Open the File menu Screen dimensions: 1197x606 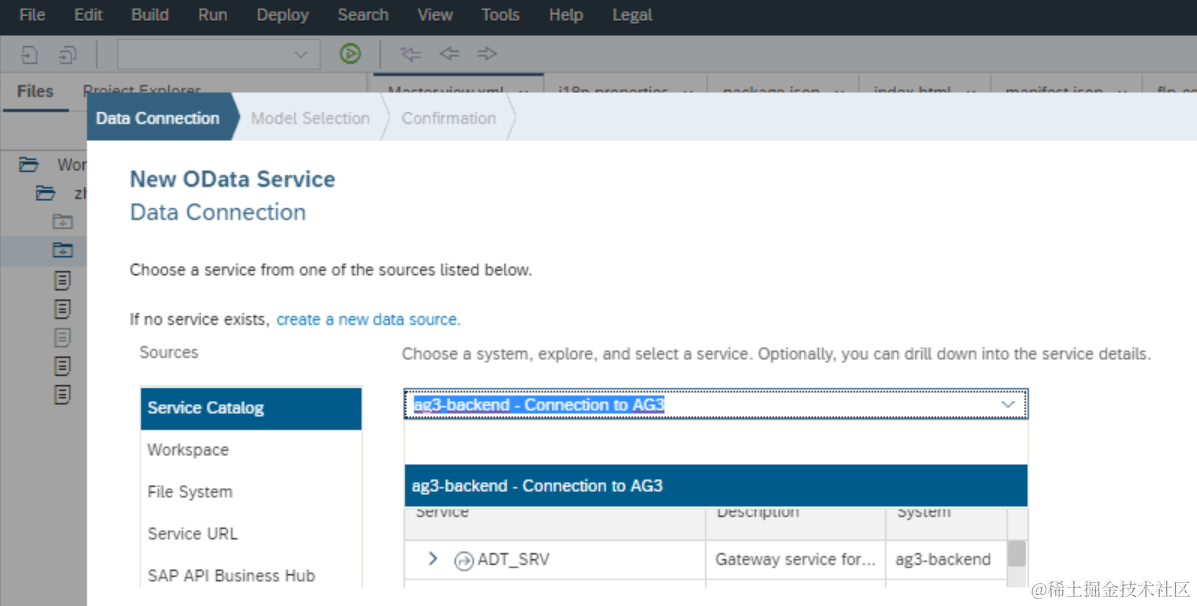[32, 15]
